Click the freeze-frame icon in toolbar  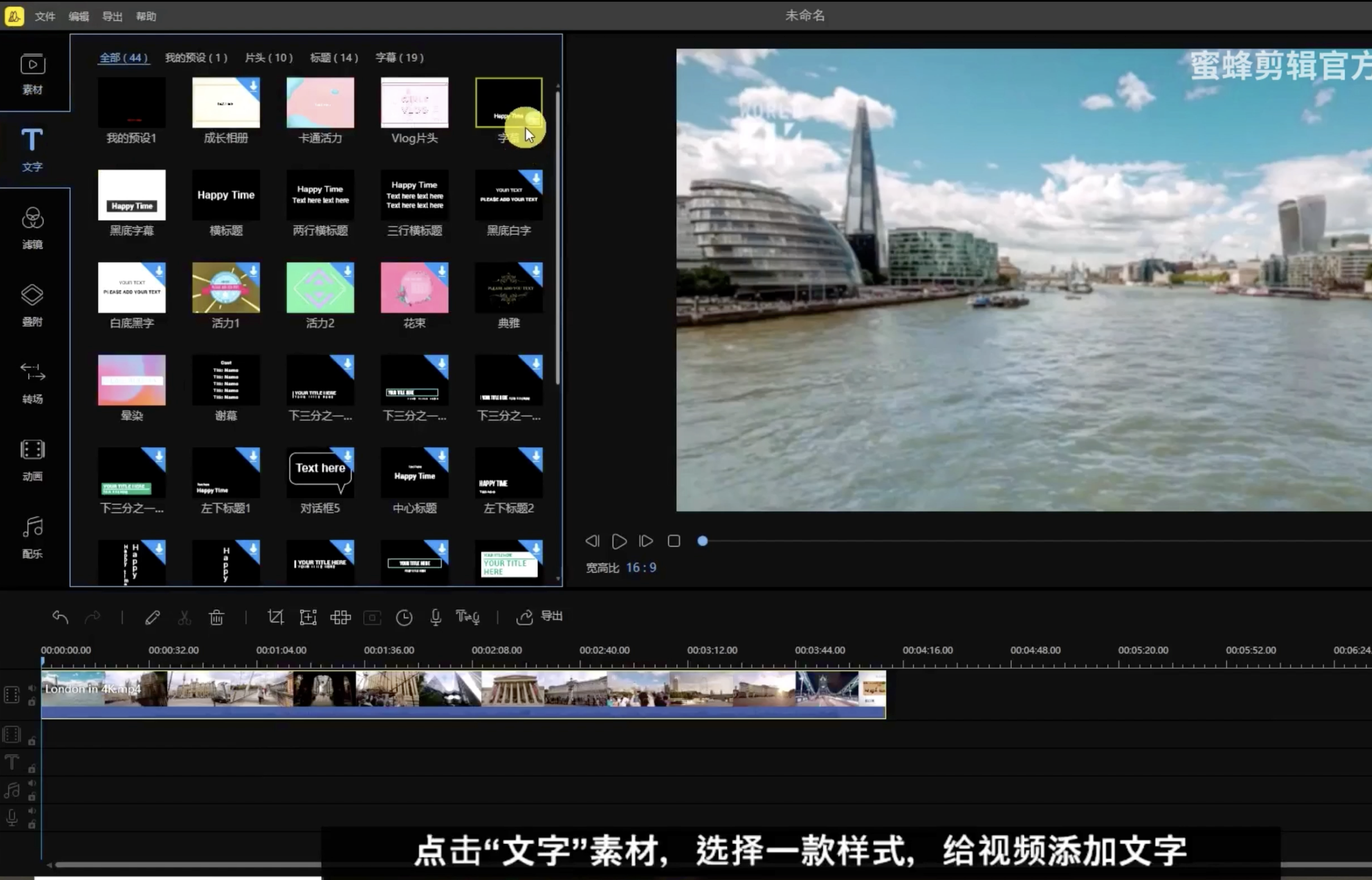tap(372, 618)
